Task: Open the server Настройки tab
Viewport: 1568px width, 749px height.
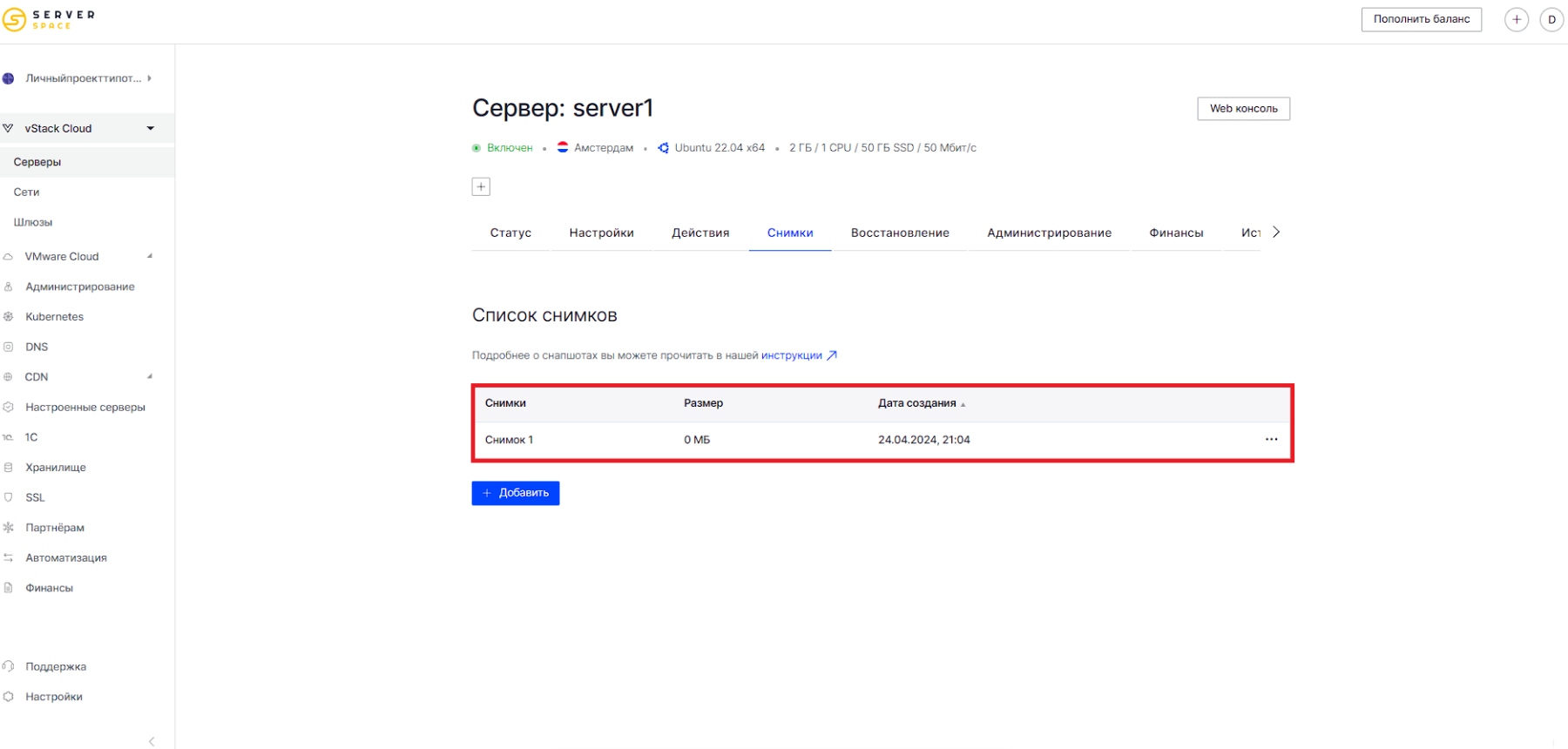Action: (x=601, y=233)
